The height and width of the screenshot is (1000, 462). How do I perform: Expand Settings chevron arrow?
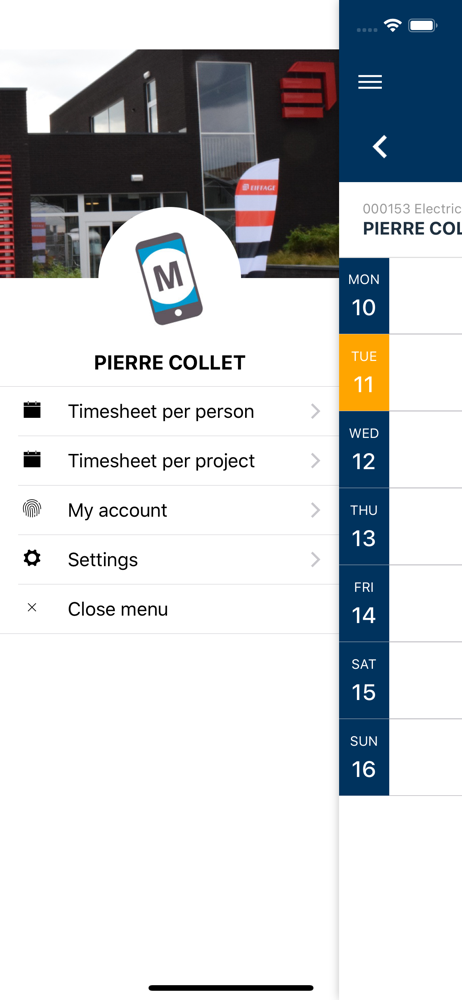click(315, 559)
